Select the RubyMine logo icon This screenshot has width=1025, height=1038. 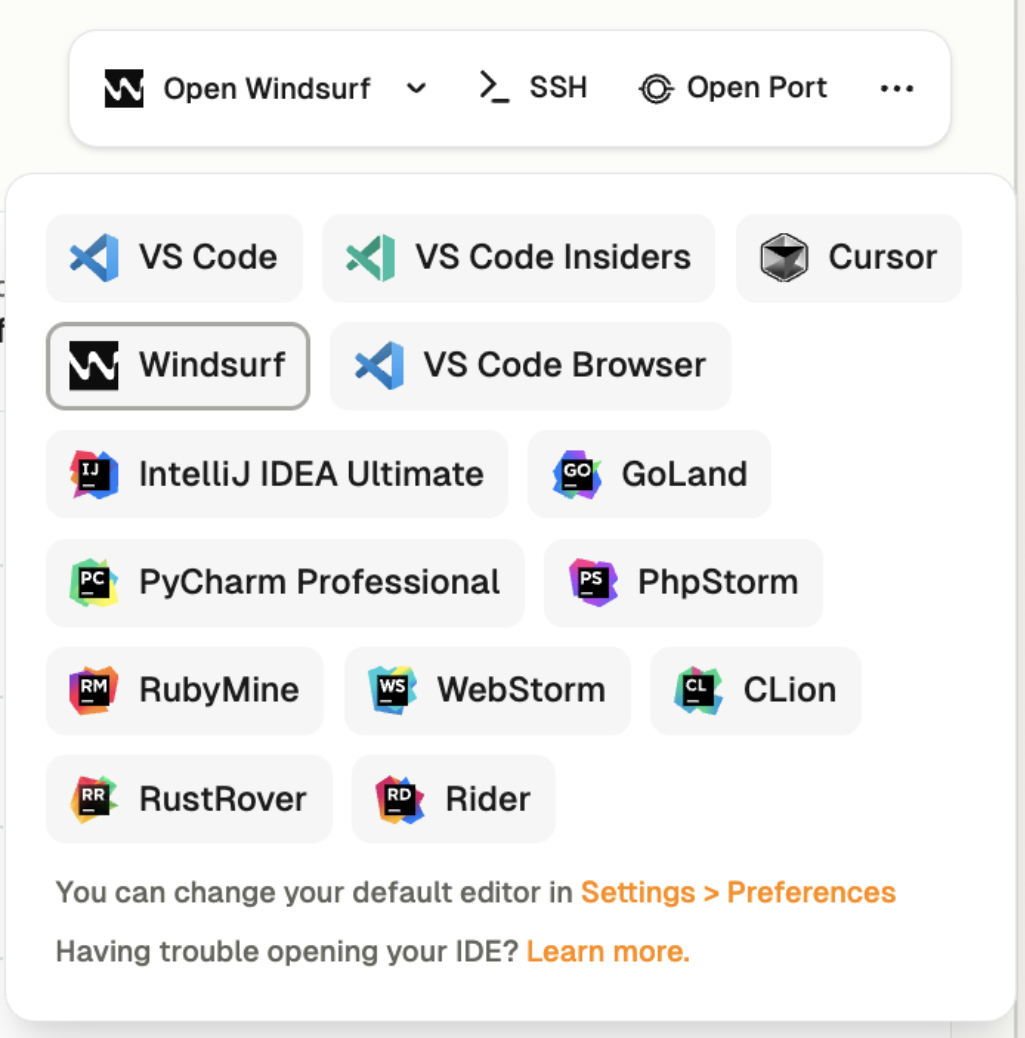[x=94, y=691]
